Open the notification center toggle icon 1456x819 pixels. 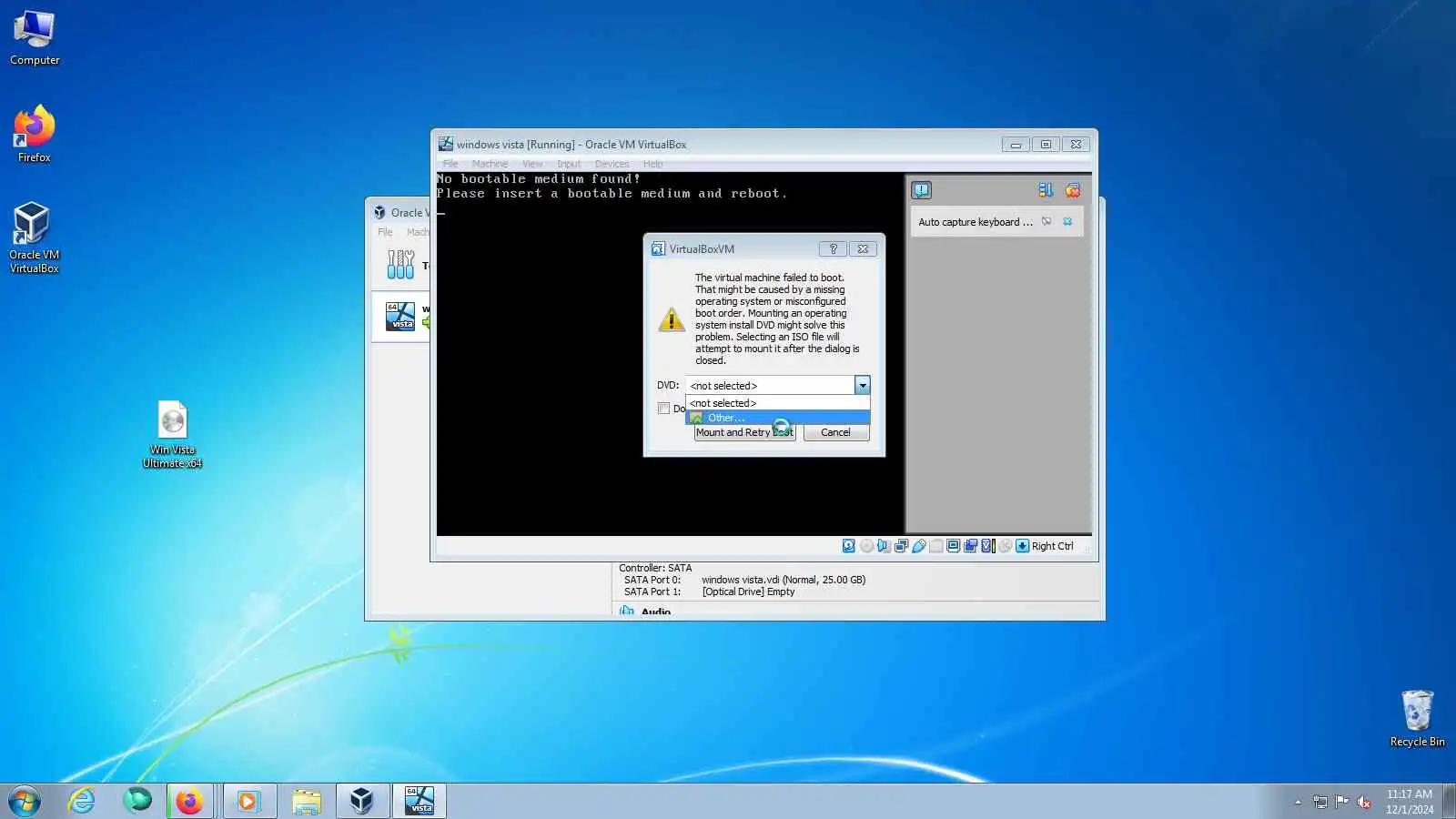click(x=921, y=190)
